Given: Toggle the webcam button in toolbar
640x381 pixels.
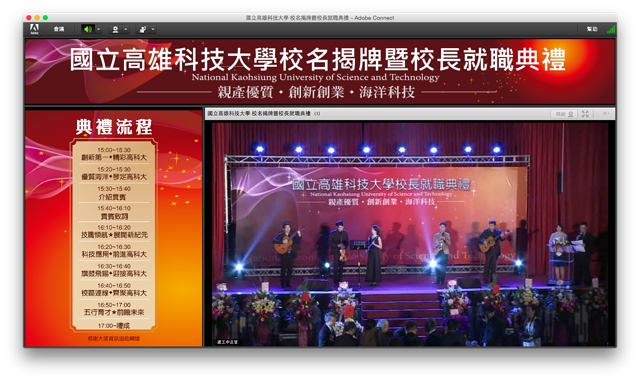Looking at the screenshot, I should point(116,29).
